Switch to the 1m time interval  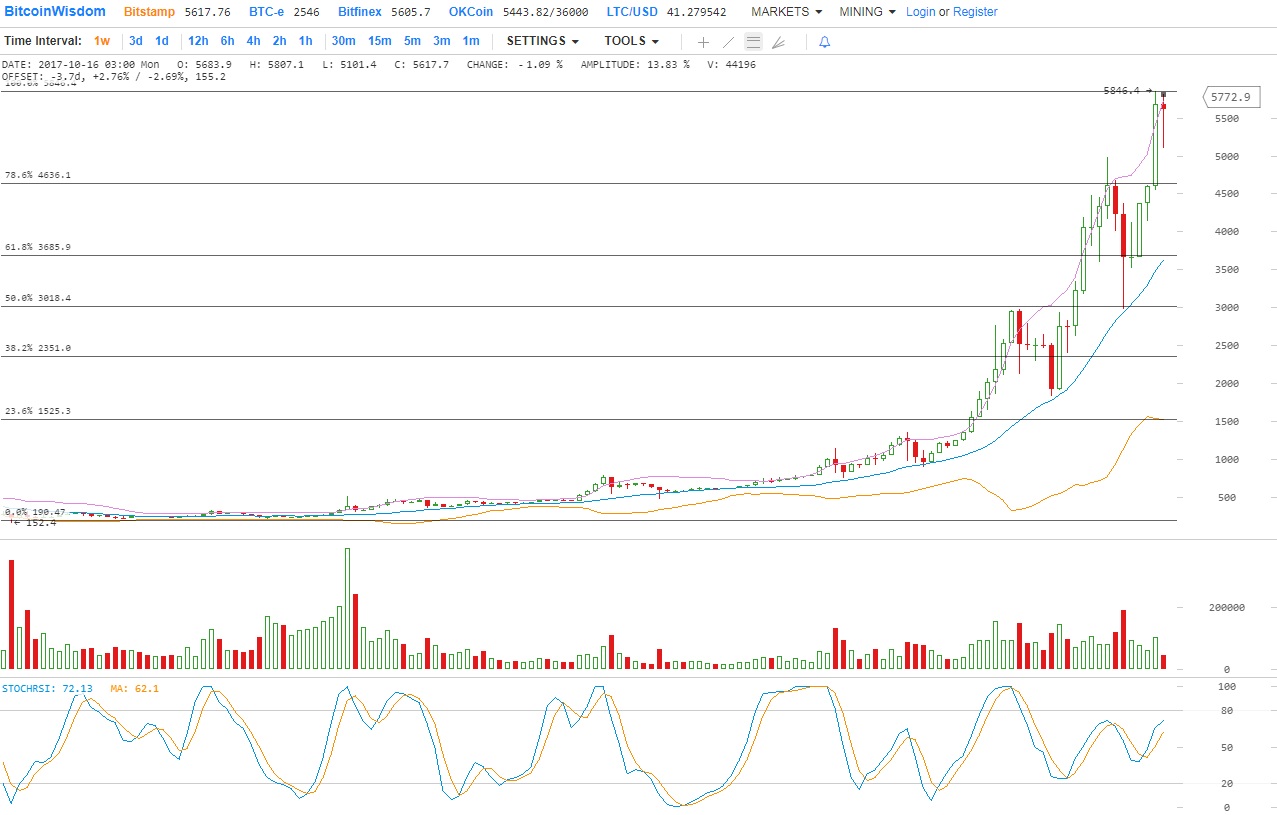(x=471, y=41)
